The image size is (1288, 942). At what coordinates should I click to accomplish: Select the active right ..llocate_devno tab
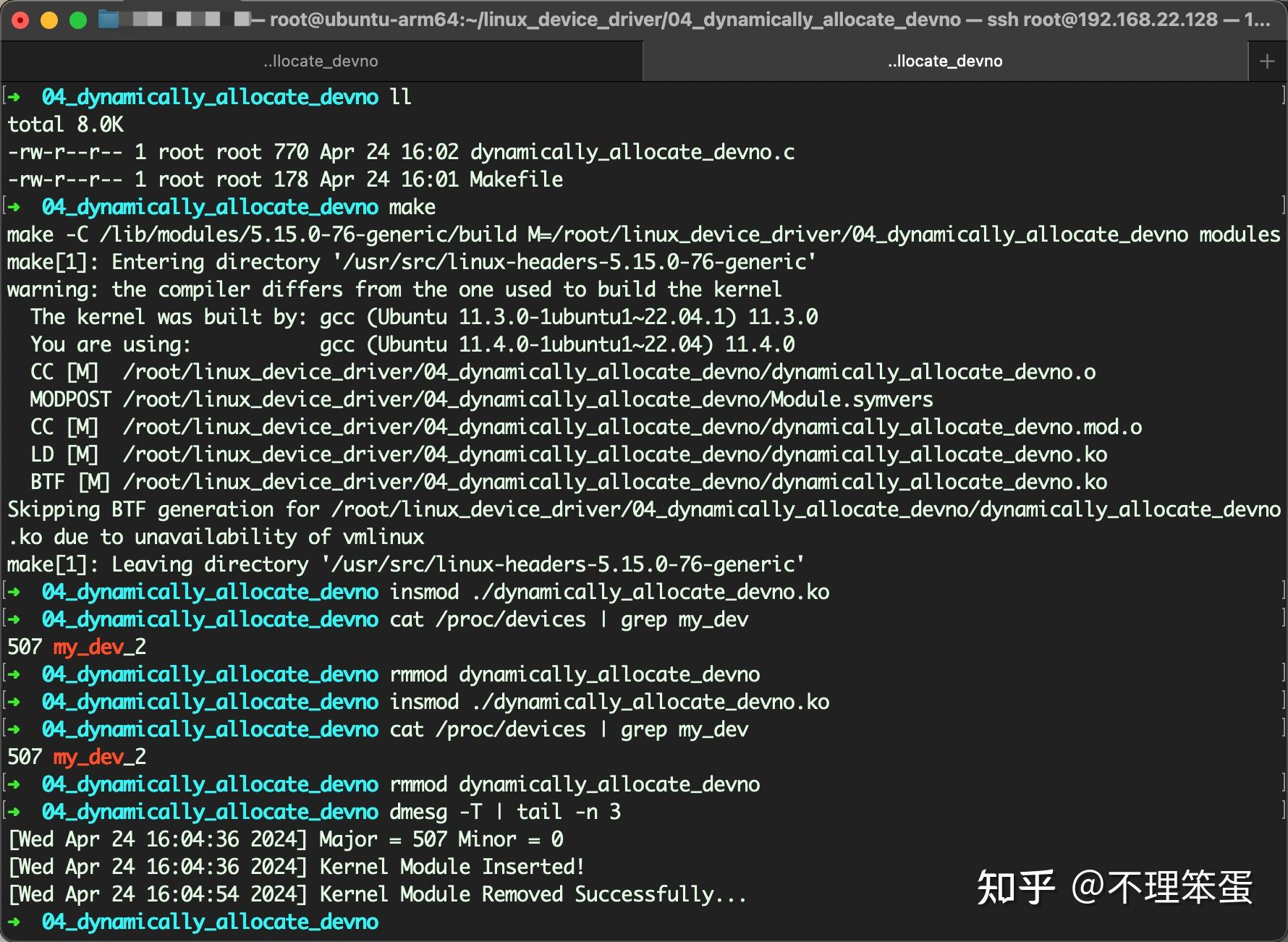(945, 60)
